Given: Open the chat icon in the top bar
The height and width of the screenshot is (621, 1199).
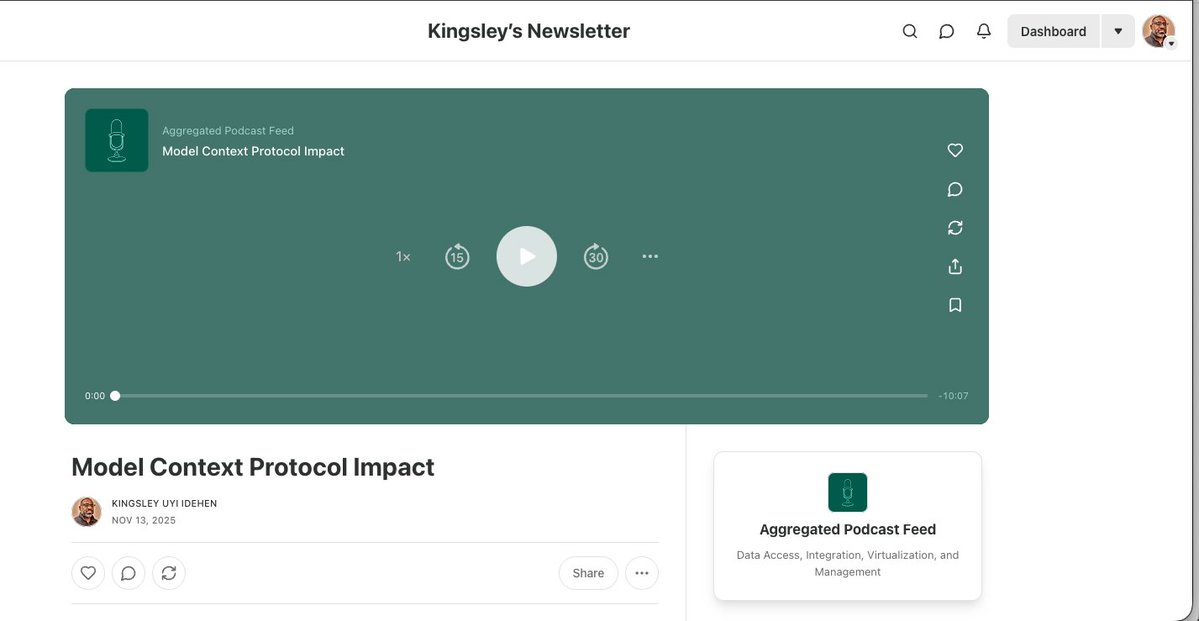Looking at the screenshot, I should coord(946,30).
